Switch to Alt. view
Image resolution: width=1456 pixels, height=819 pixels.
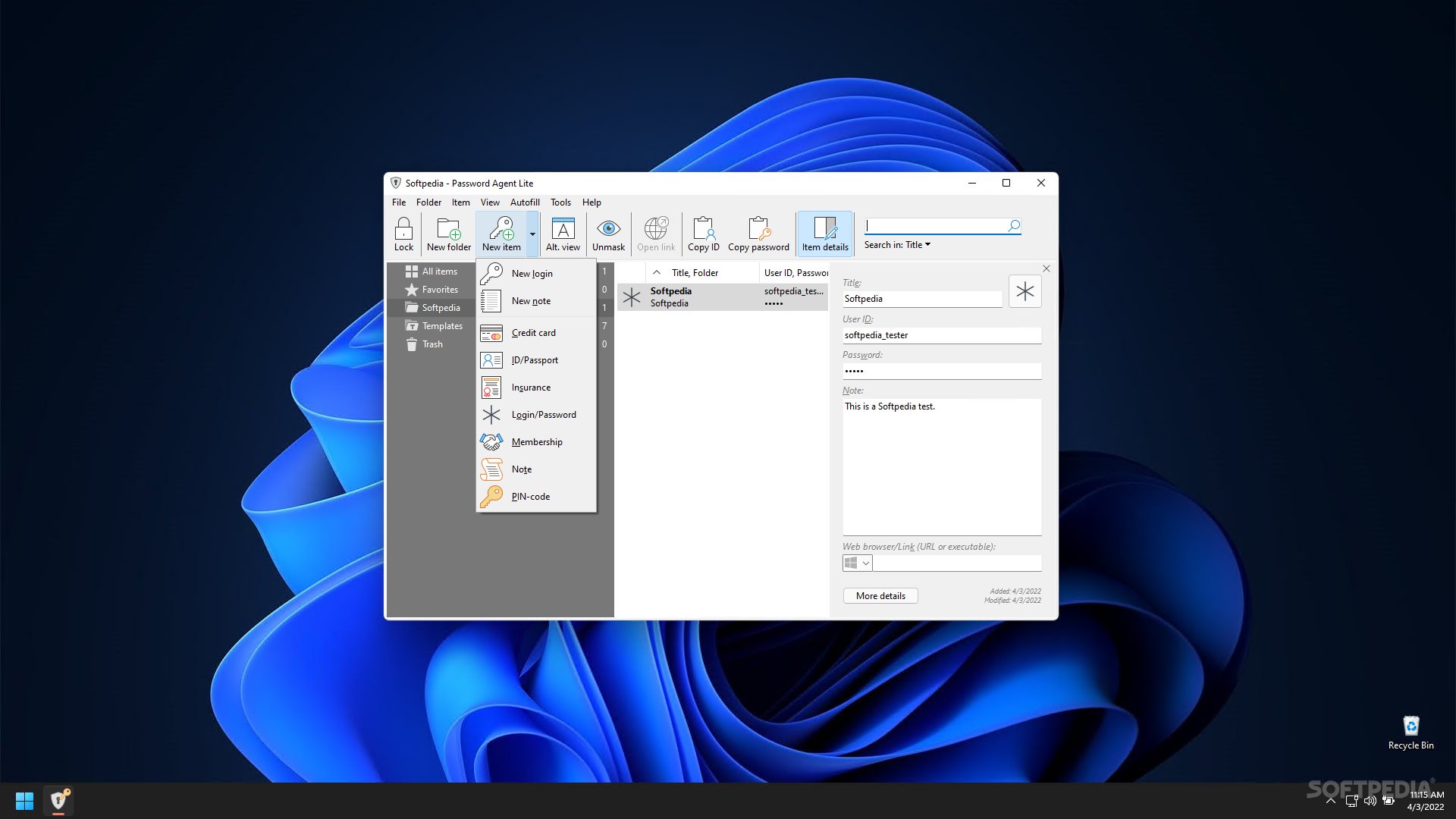coord(563,234)
